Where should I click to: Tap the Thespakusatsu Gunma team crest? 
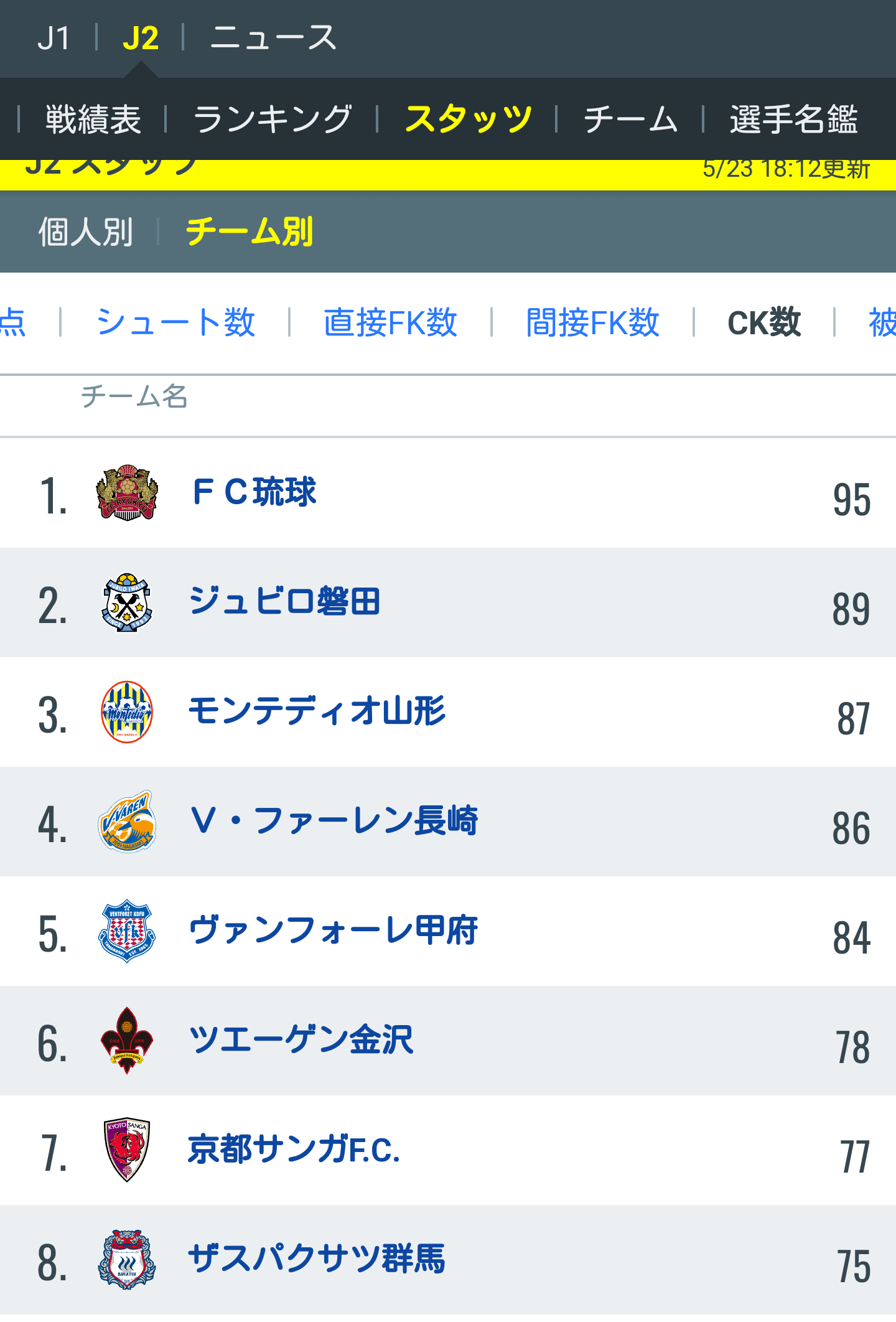(x=127, y=1259)
